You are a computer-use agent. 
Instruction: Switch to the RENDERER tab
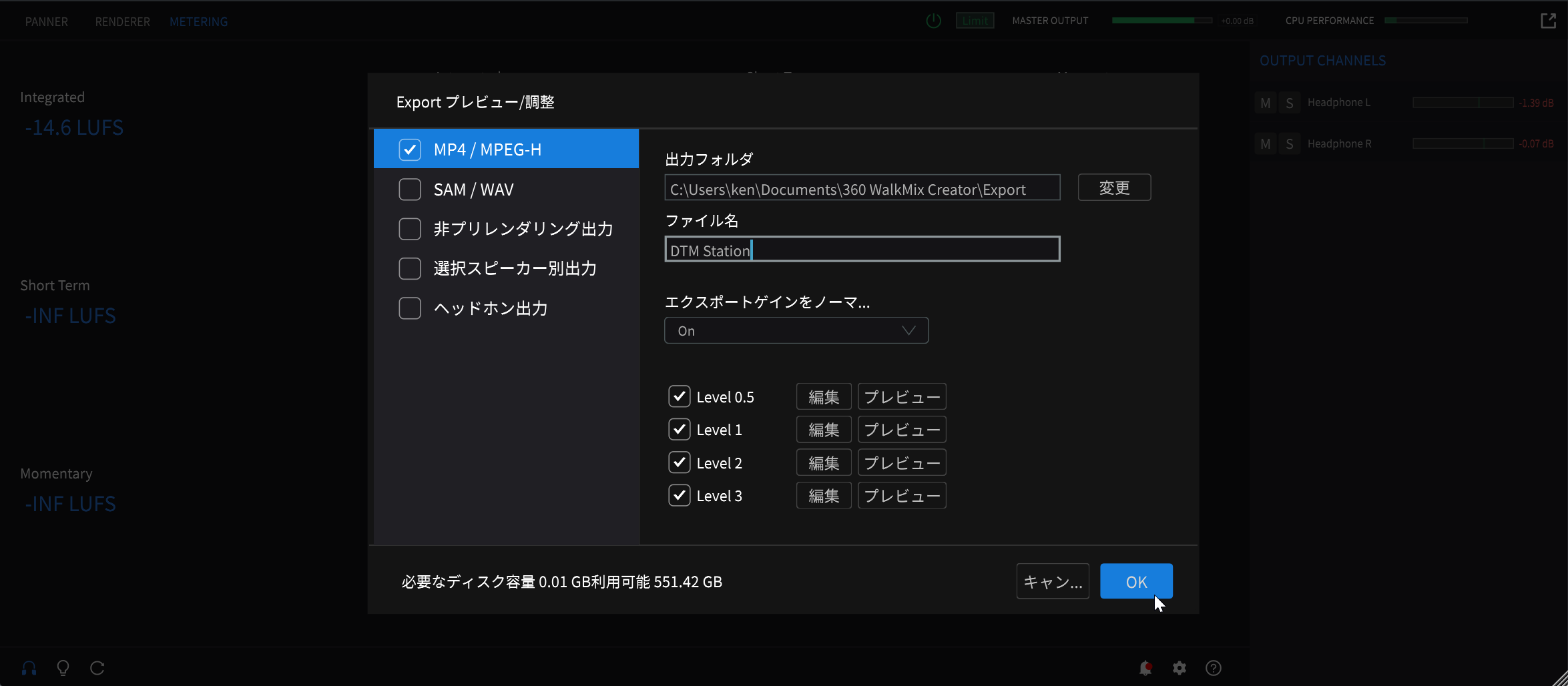[122, 21]
